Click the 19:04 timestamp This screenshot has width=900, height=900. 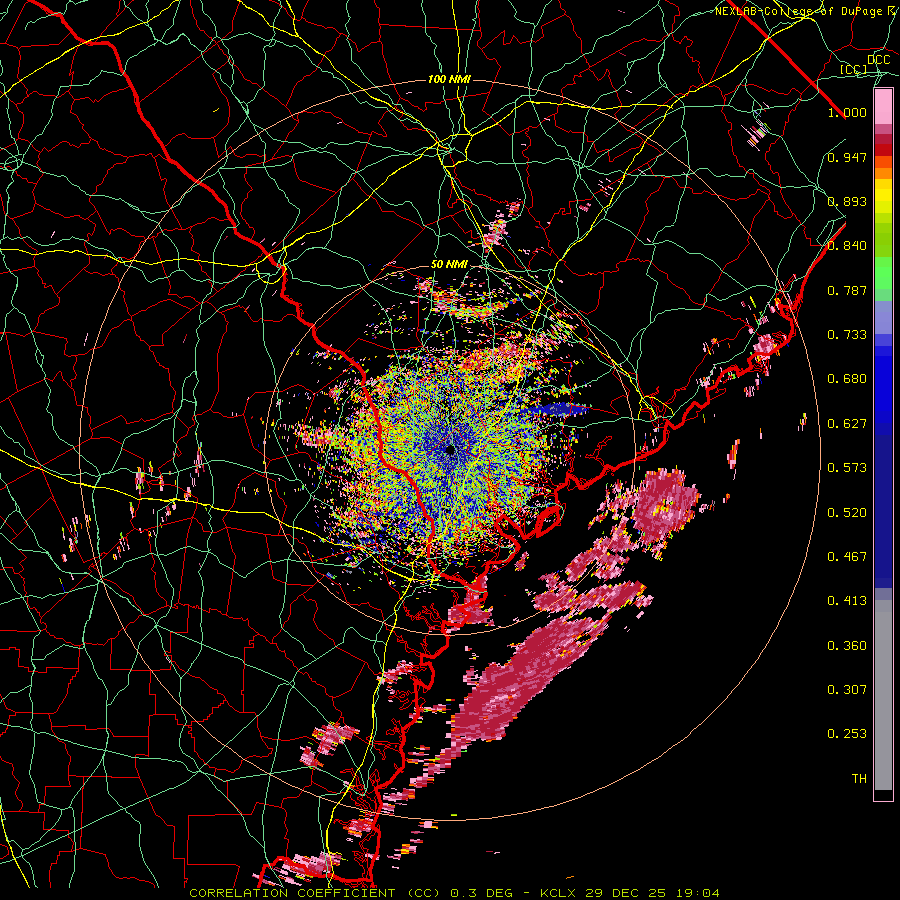coord(697,893)
